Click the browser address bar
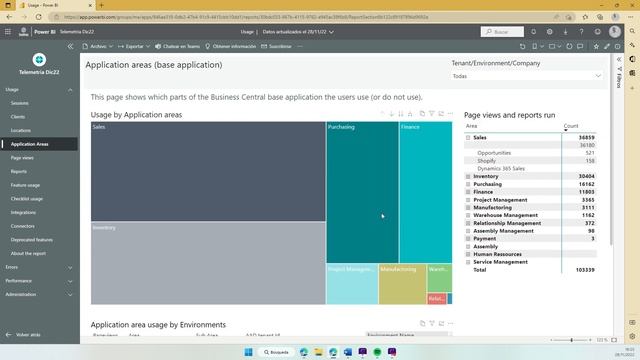 (303, 17)
